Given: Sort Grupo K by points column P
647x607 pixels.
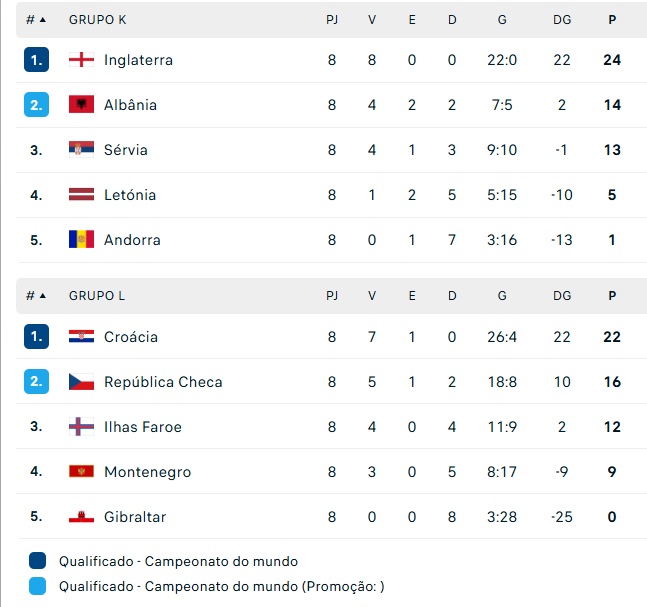Looking at the screenshot, I should pyautogui.click(x=612, y=19).
